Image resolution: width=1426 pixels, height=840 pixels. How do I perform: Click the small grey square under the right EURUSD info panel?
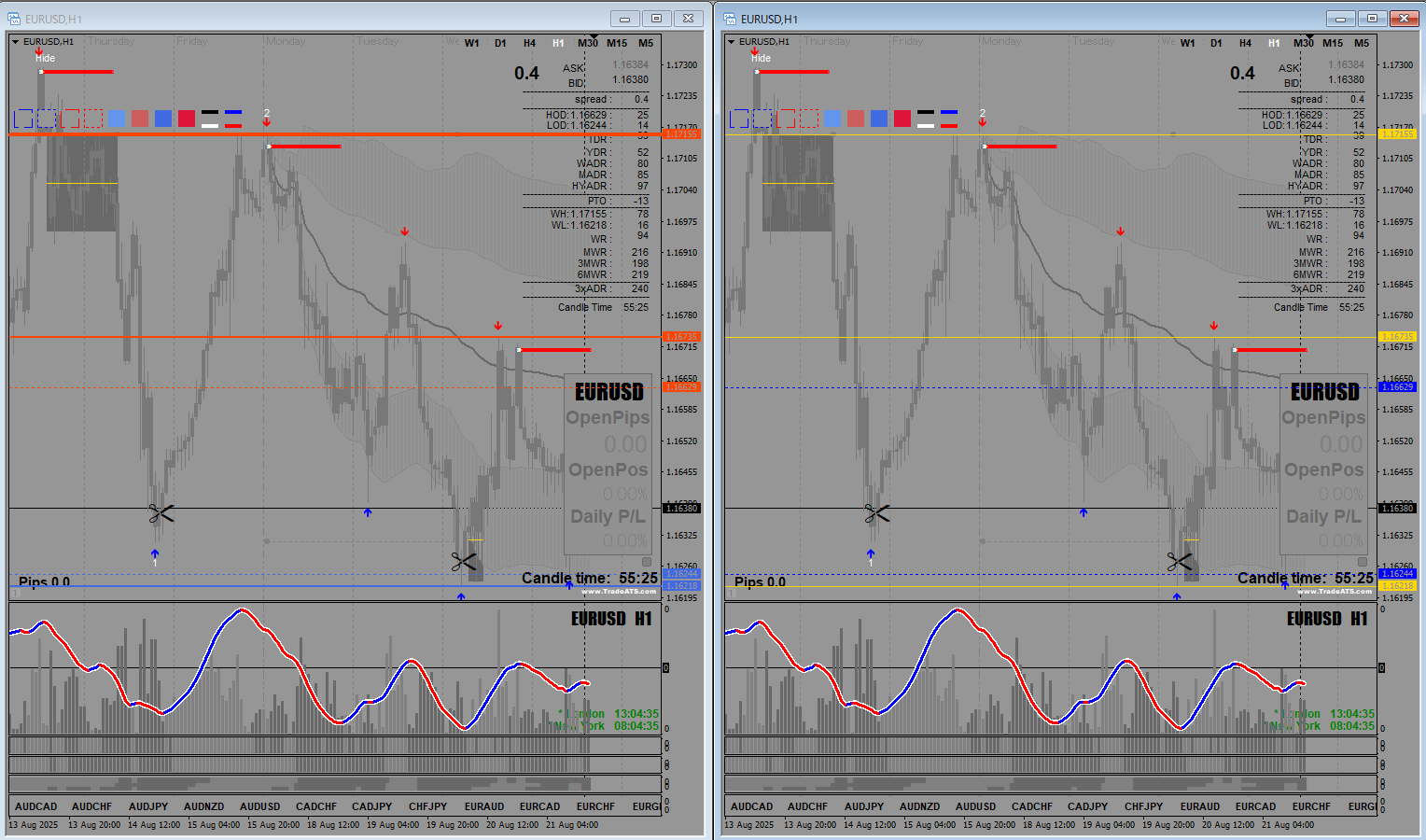1363,562
